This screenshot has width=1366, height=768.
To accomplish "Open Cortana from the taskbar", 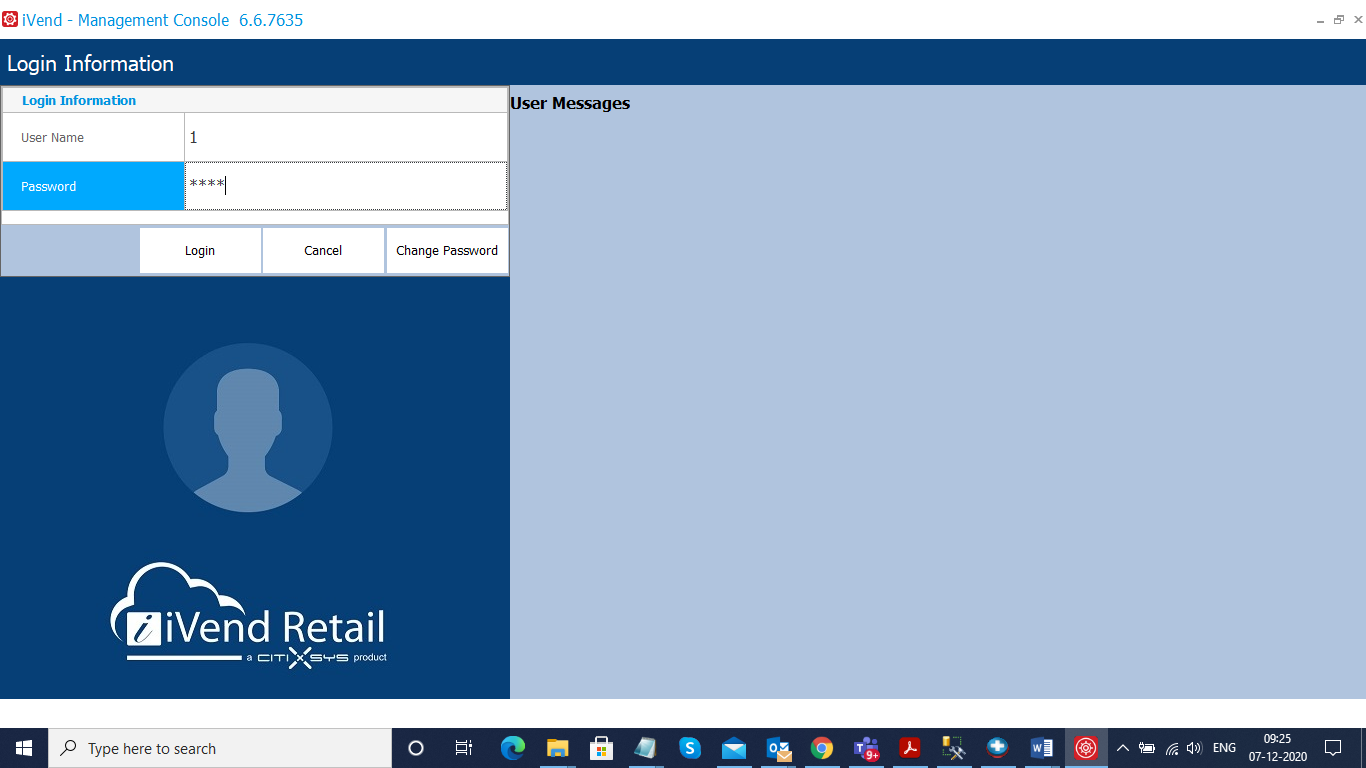I will (416, 748).
